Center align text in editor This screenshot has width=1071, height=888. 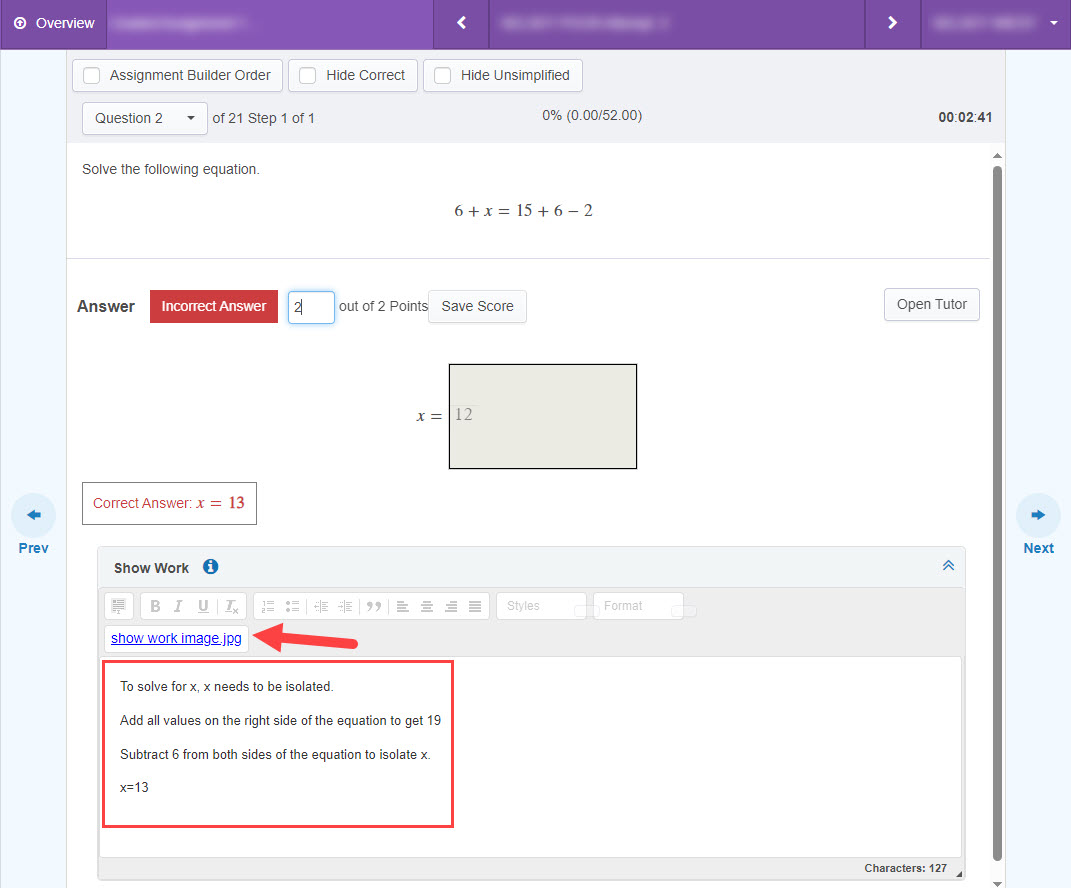(427, 606)
